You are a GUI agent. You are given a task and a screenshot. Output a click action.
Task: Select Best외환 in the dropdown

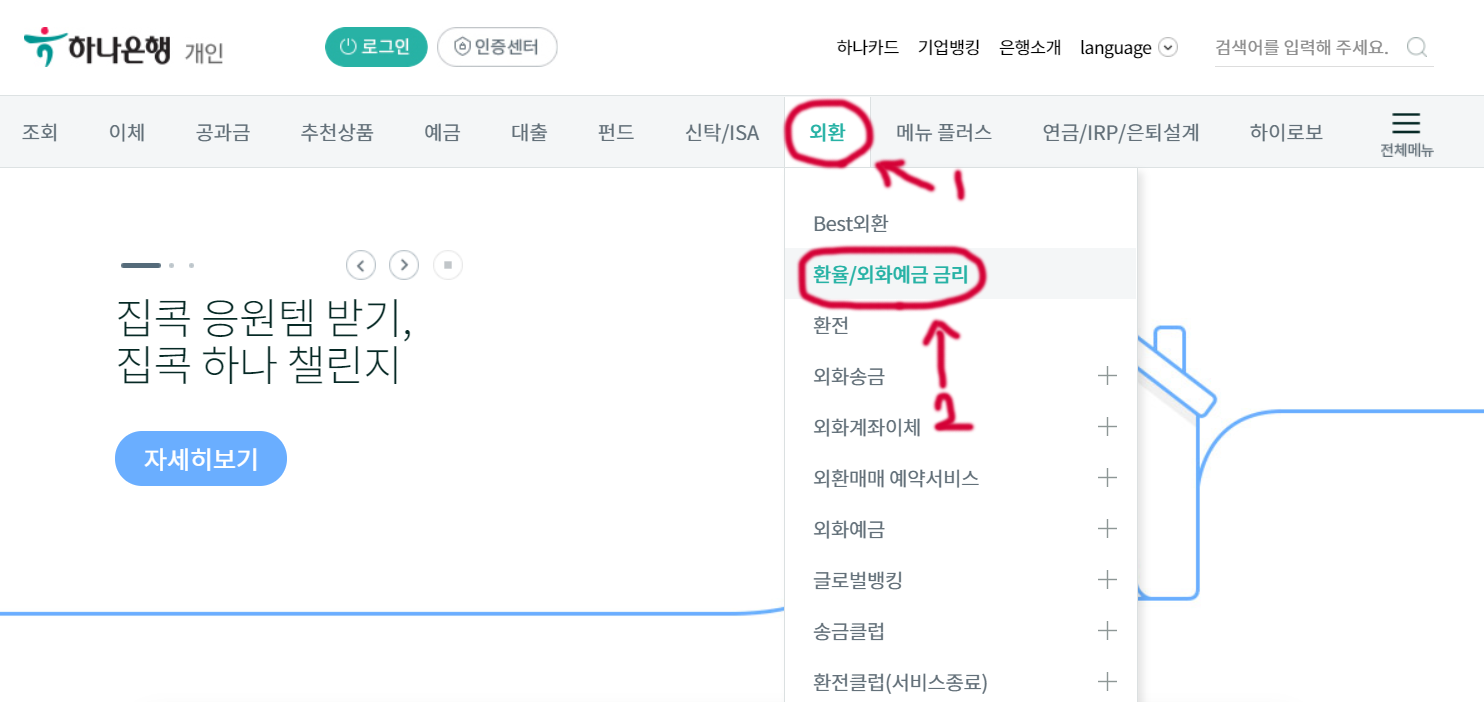(x=851, y=223)
